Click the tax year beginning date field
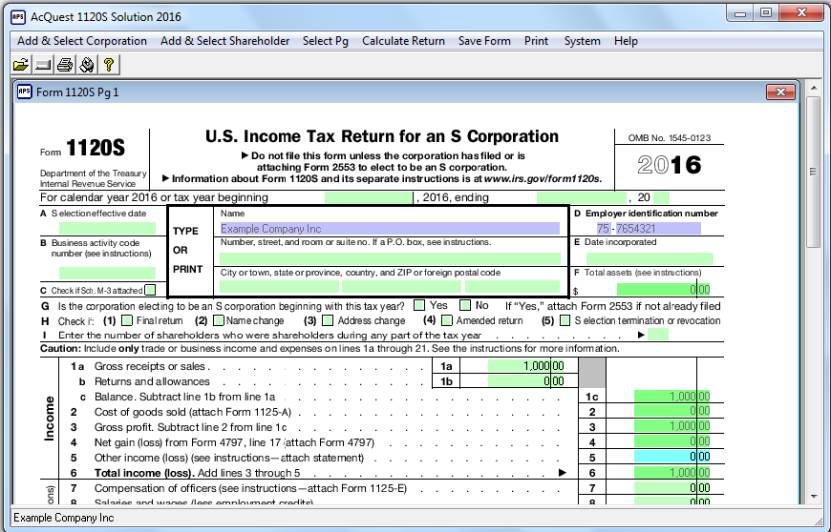This screenshot has height=532, width=831. [369, 198]
